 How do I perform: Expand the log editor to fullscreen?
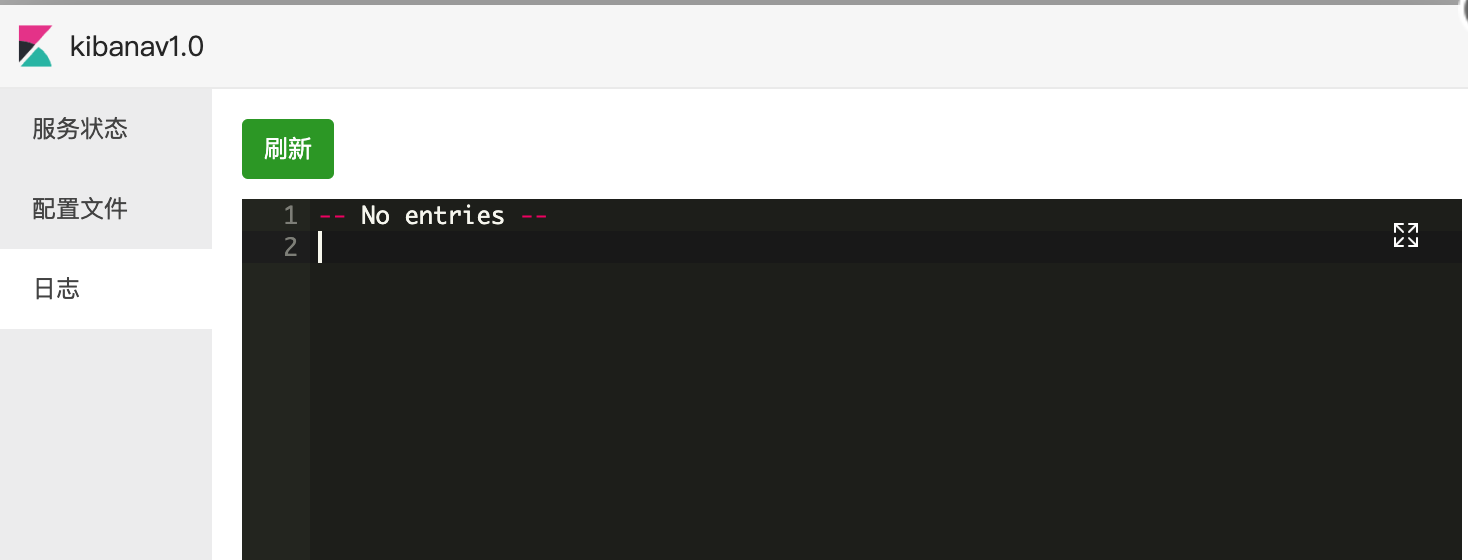point(1406,235)
